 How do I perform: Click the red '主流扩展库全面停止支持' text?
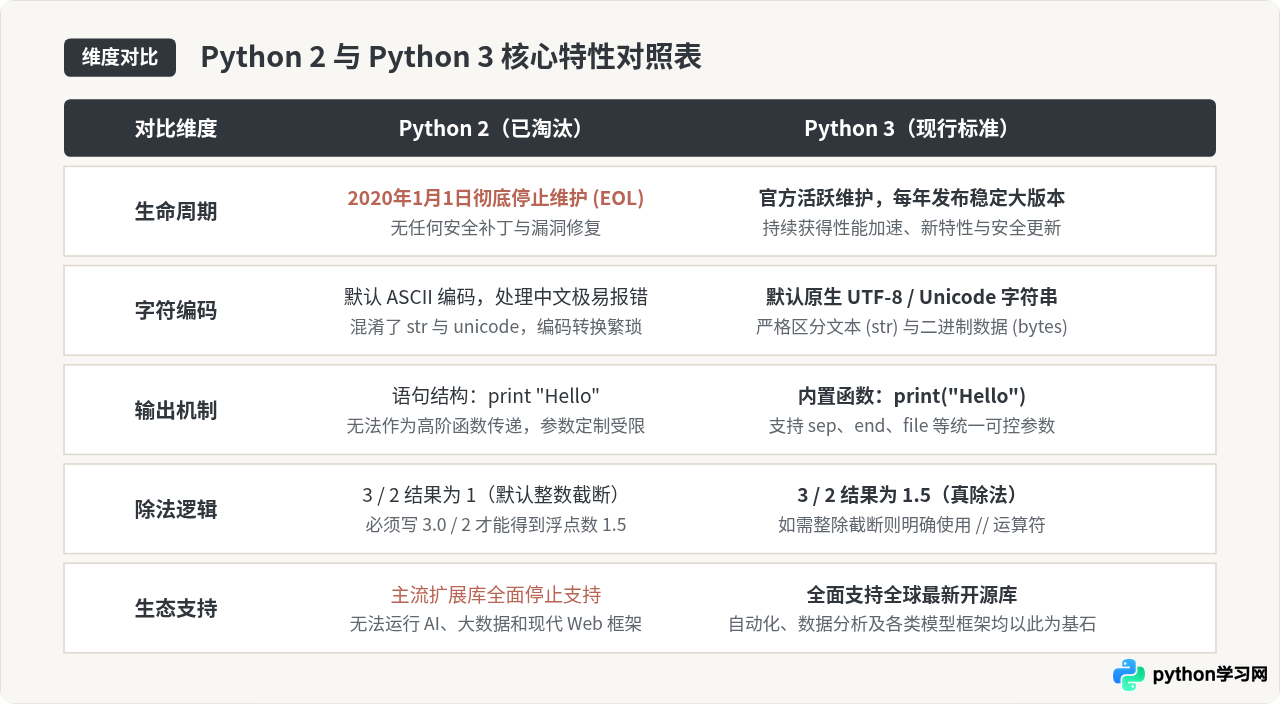click(495, 594)
